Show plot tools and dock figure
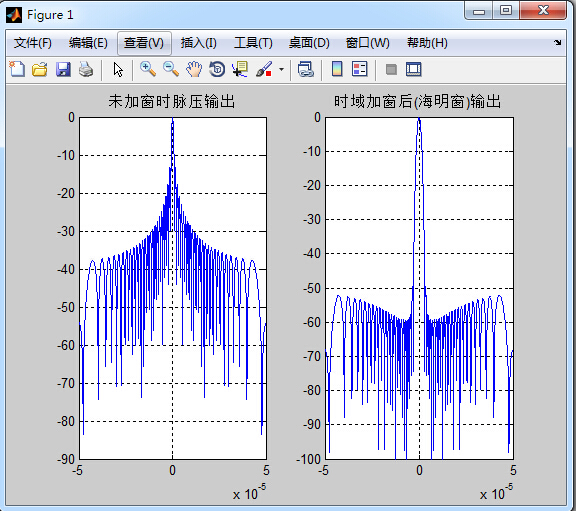 click(x=414, y=69)
